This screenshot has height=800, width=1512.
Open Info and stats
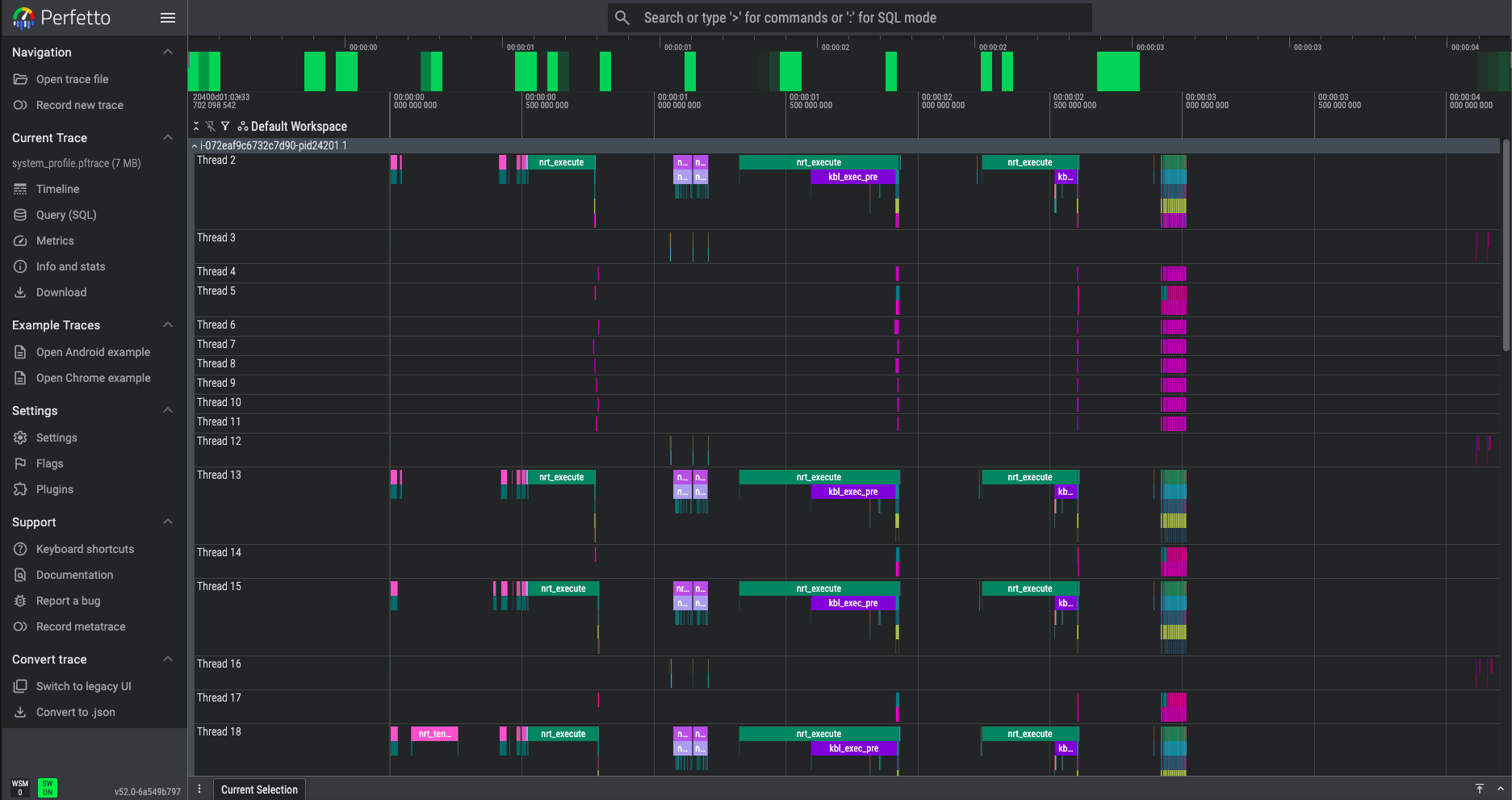pos(70,266)
